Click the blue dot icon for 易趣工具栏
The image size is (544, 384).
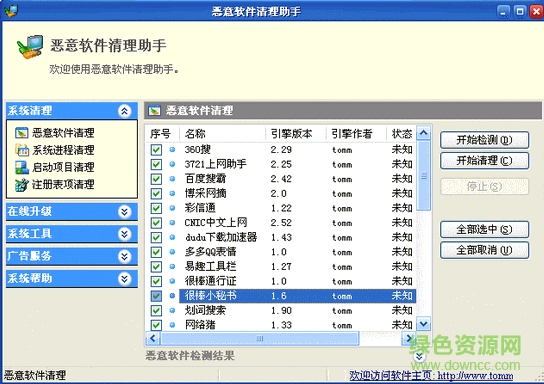point(172,266)
